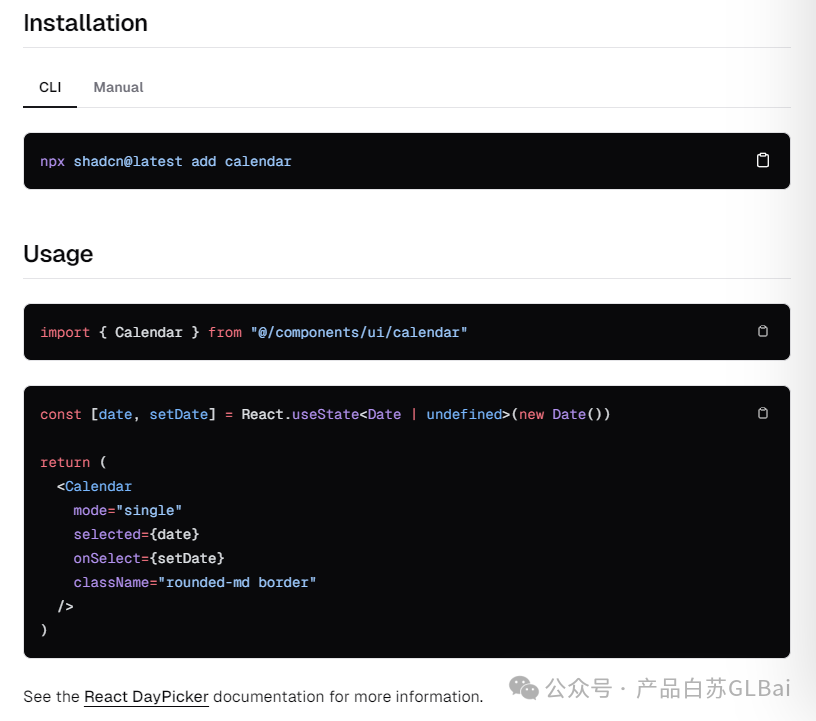Click the className="rounded-md border" line
Image resolution: width=816 pixels, height=721 pixels.
(195, 582)
